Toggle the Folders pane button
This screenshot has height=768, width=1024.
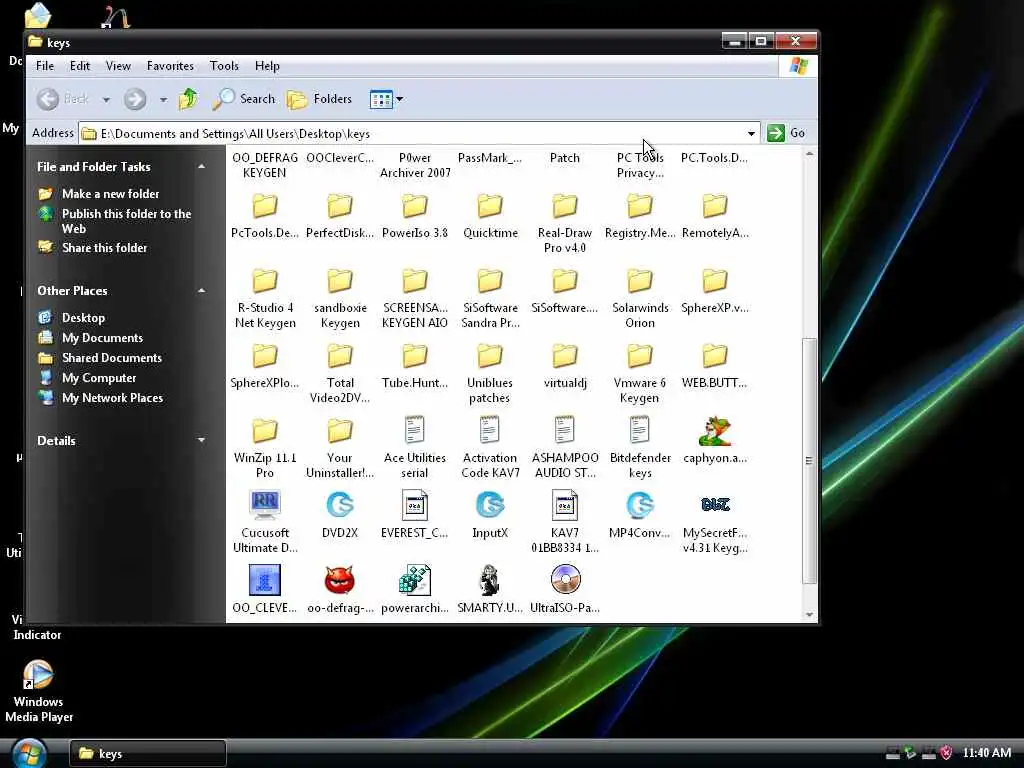tap(319, 99)
